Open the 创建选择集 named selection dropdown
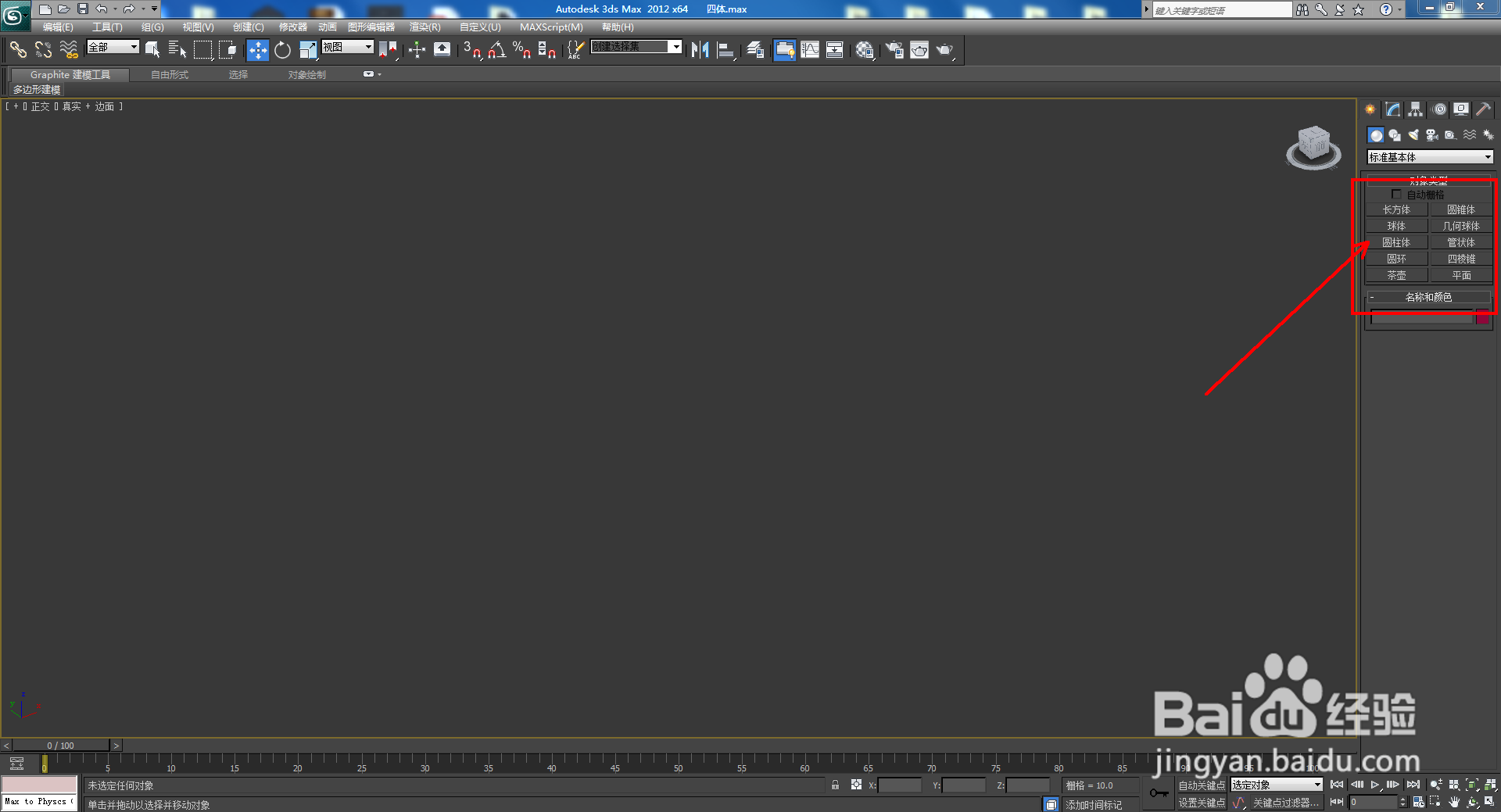 pyautogui.click(x=636, y=47)
